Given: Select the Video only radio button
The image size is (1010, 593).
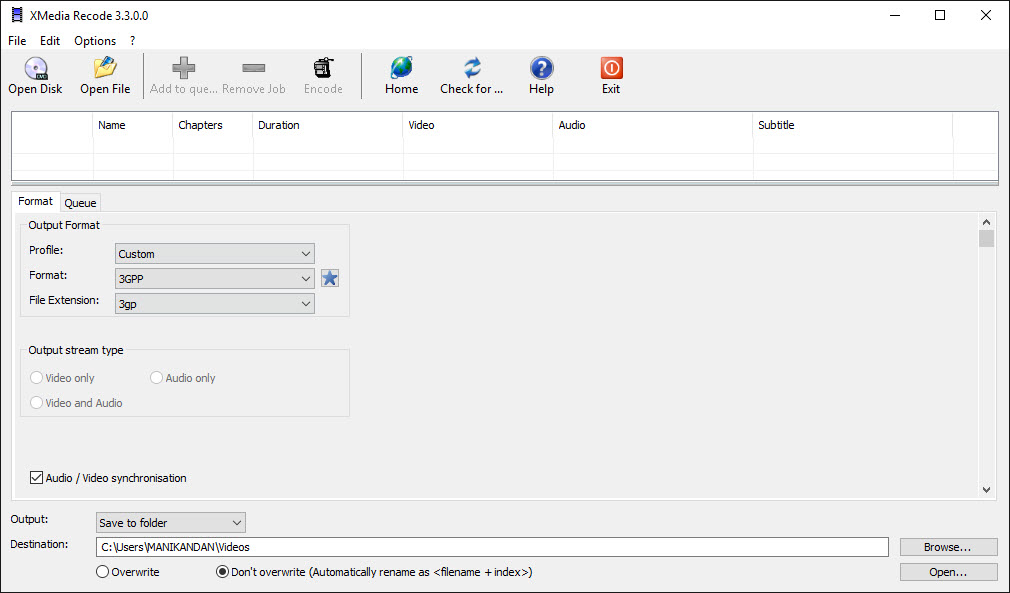Looking at the screenshot, I should tap(37, 378).
